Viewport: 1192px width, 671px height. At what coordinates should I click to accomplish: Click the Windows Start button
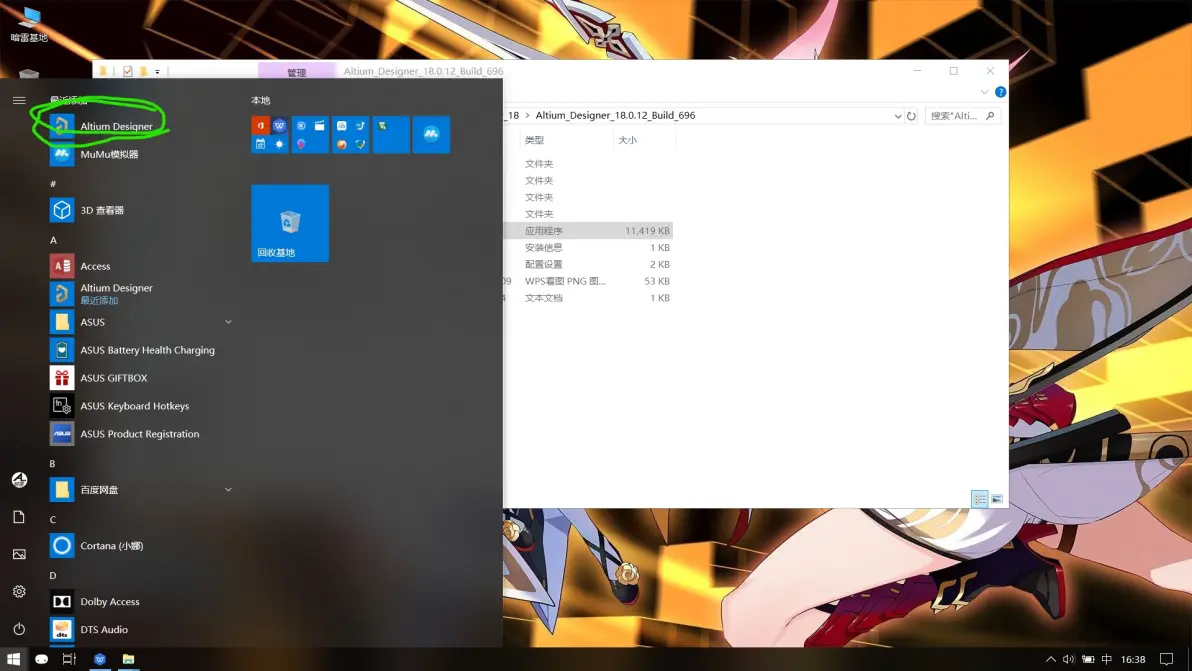point(14,660)
